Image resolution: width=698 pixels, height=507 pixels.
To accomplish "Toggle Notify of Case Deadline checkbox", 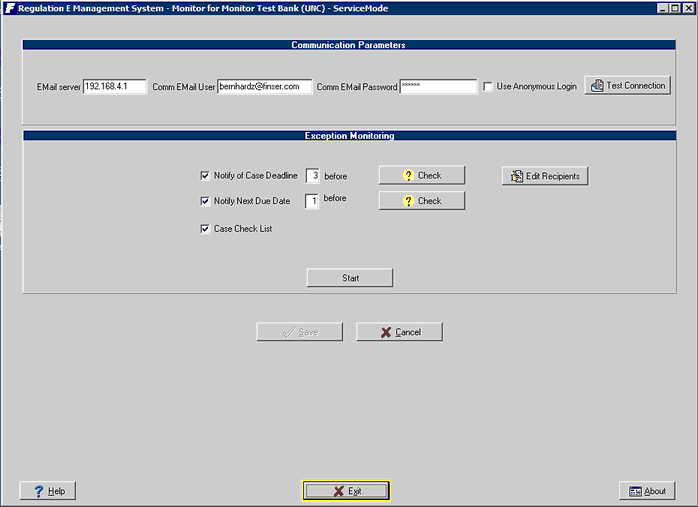I will click(x=205, y=176).
